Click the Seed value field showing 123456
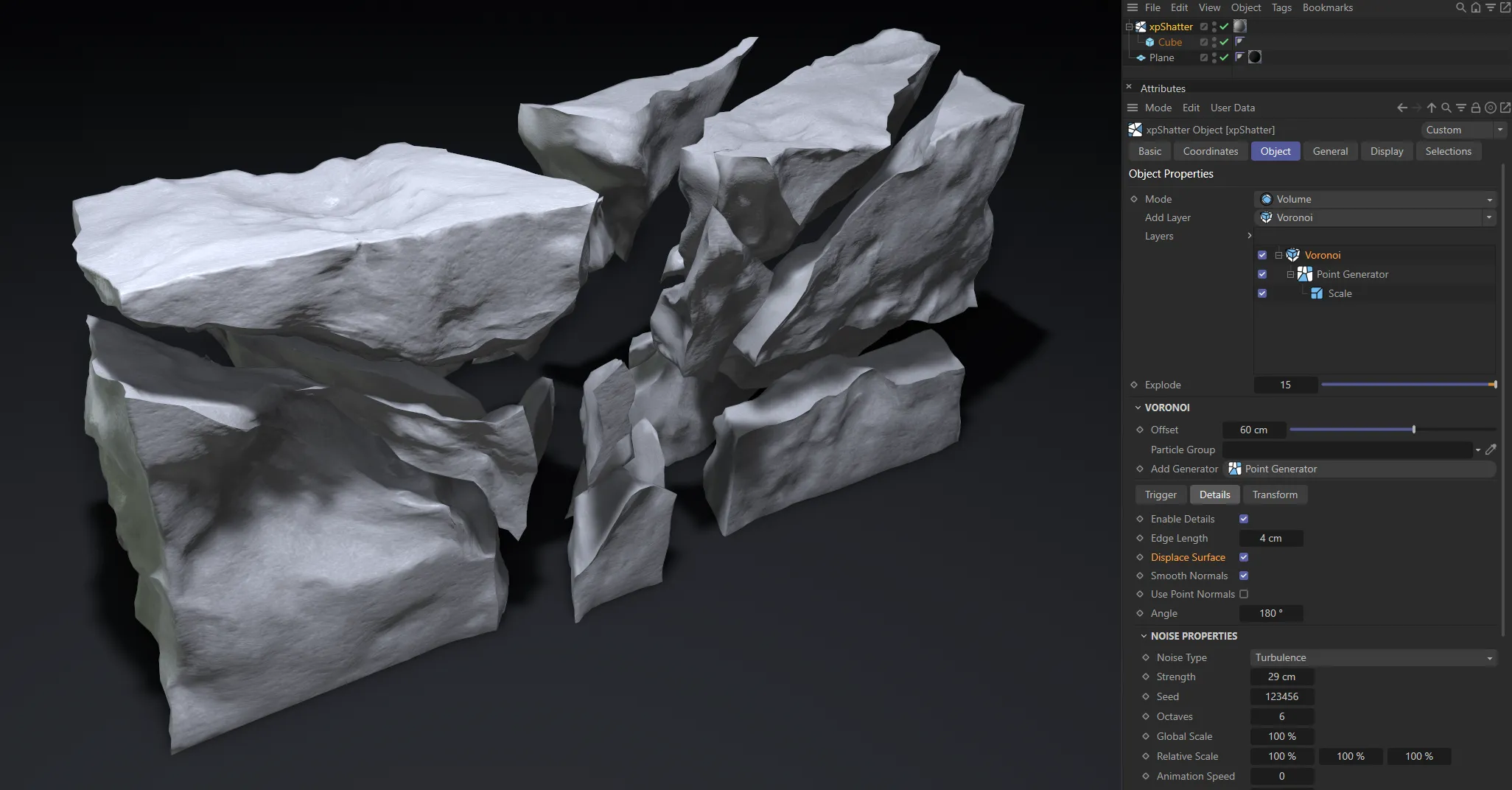Screen dimensions: 1512x790 pos(1281,696)
